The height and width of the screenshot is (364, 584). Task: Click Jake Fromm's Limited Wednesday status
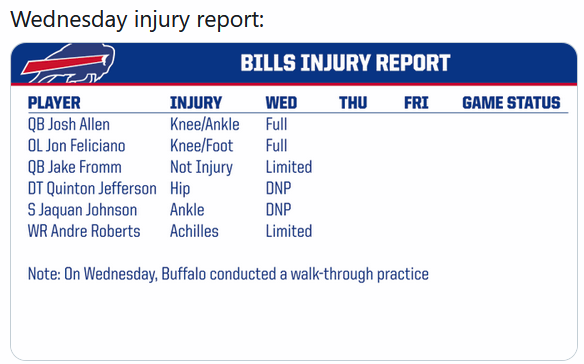(289, 167)
